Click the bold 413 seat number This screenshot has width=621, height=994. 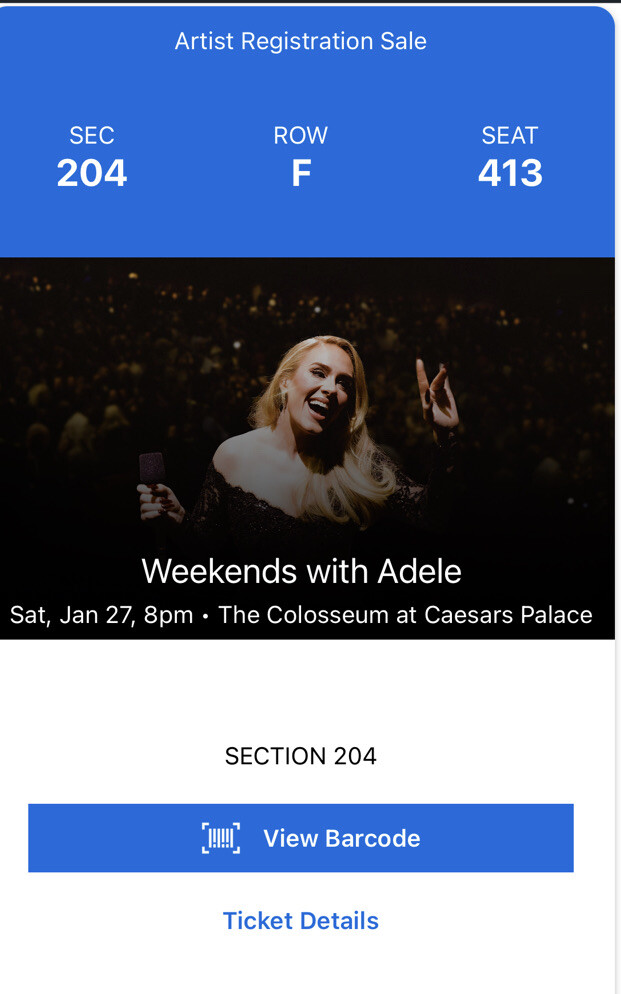tap(511, 173)
